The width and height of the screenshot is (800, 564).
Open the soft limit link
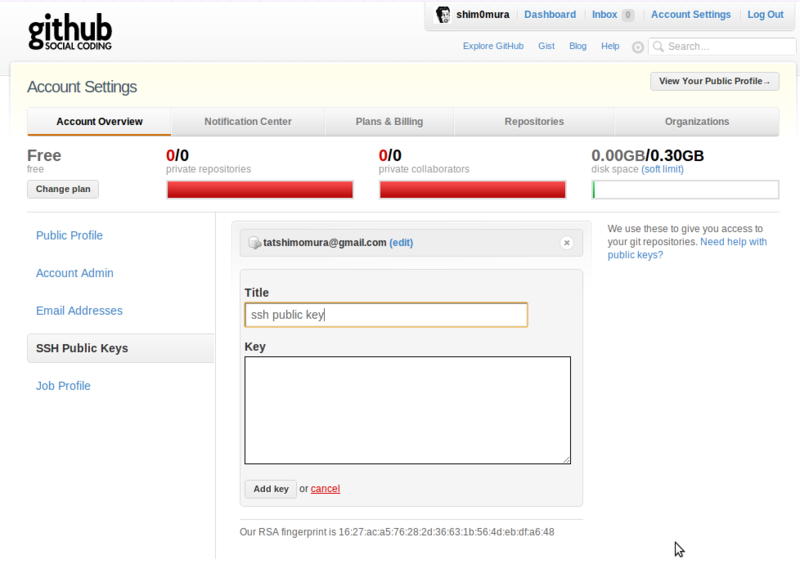(x=662, y=169)
